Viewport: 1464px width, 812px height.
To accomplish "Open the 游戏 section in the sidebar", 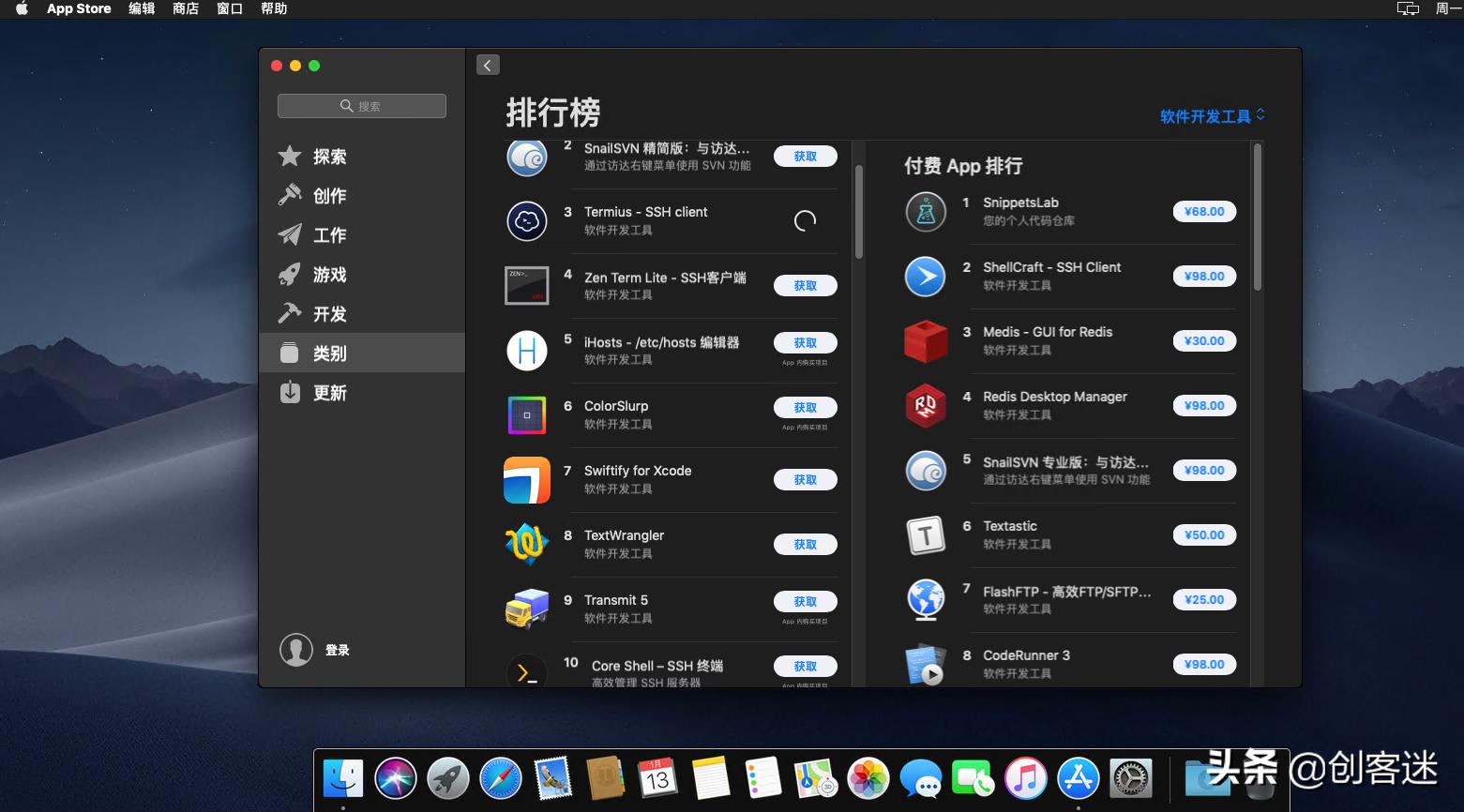I will tap(329, 275).
